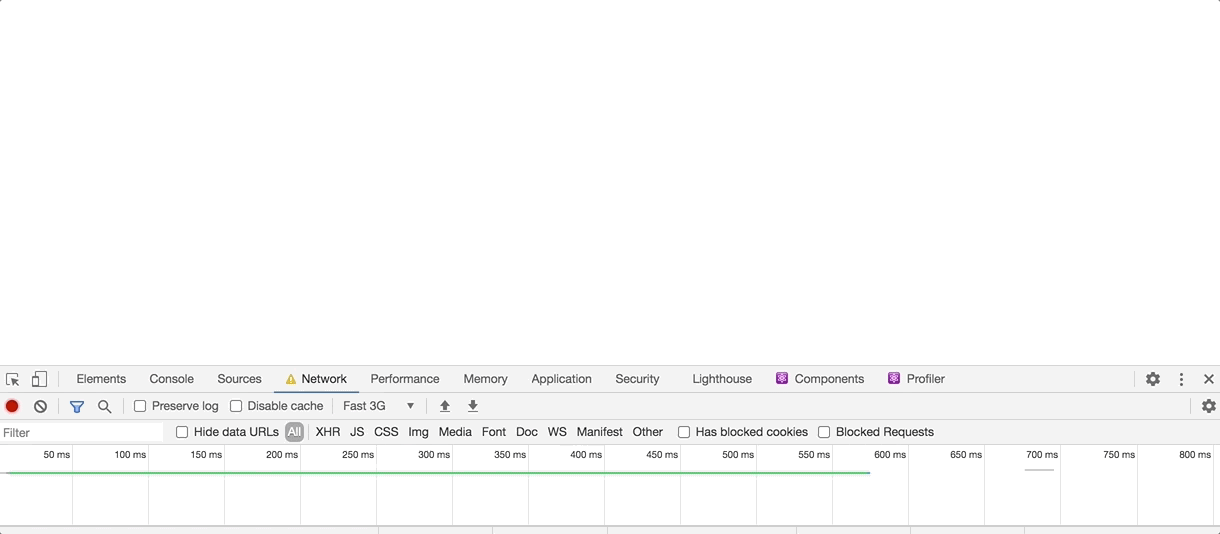Open Network panel settings gear
The height and width of the screenshot is (534, 1220).
1209,406
